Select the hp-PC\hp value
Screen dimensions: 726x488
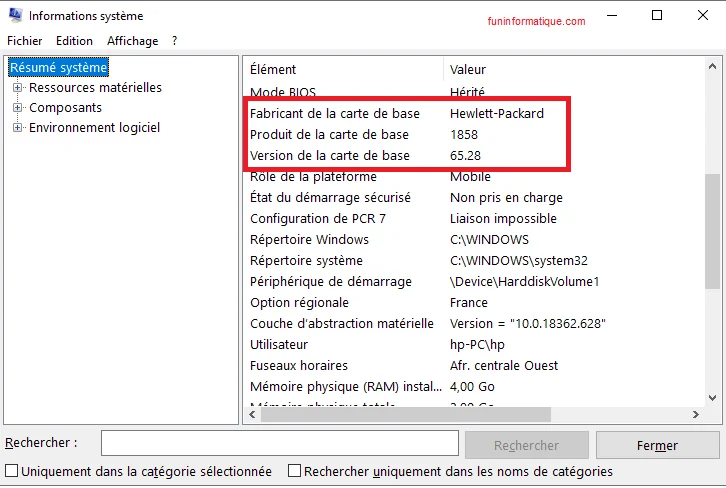click(477, 345)
